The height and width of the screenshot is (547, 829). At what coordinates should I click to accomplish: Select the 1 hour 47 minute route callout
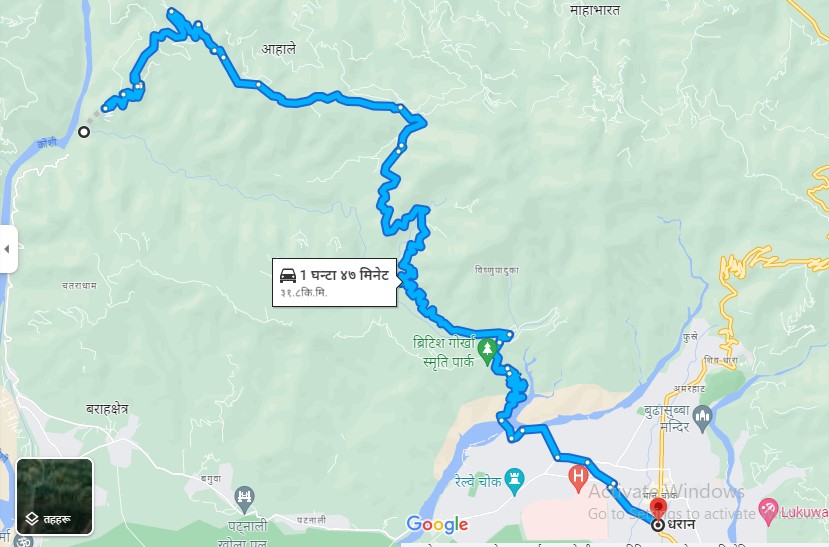tap(334, 283)
